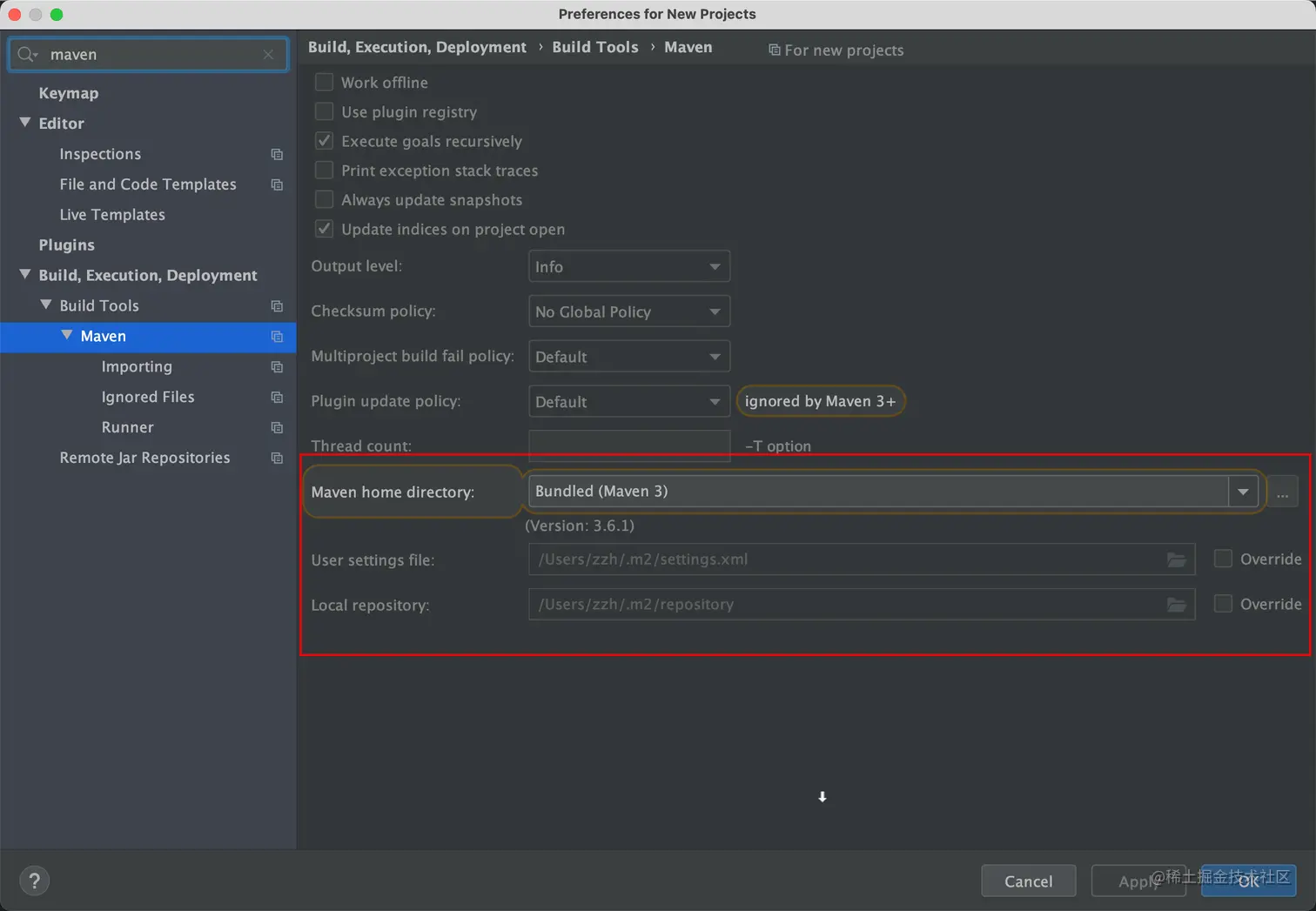Click the copy icon beside Runner
The image size is (1316, 911).
(x=277, y=428)
